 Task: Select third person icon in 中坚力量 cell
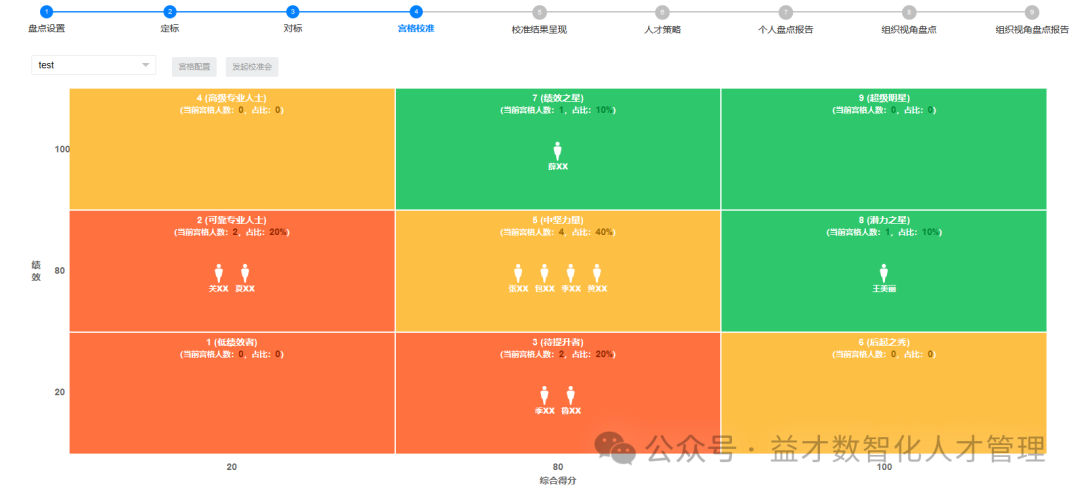[x=570, y=273]
